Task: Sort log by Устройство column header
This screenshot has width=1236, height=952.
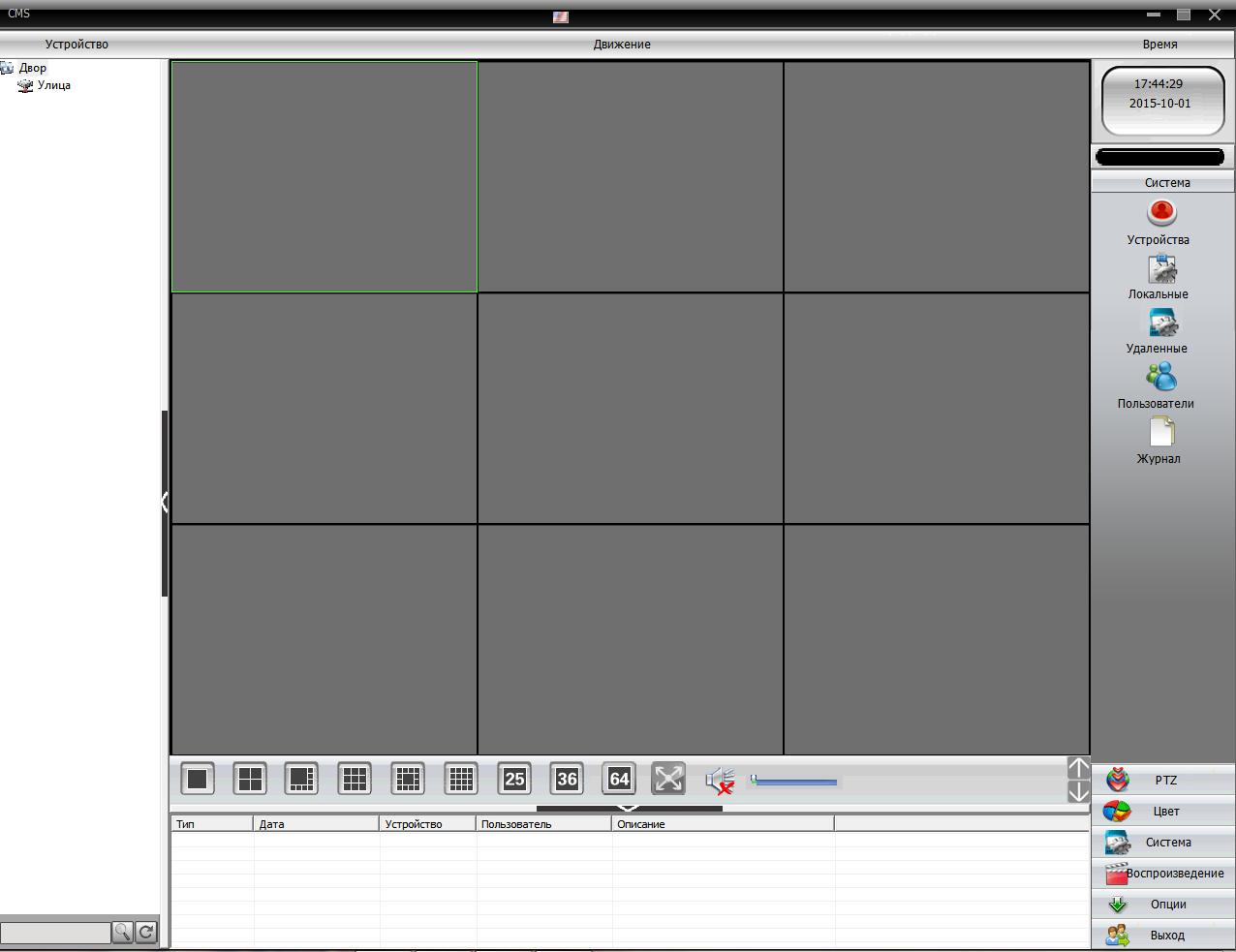Action: (x=428, y=824)
